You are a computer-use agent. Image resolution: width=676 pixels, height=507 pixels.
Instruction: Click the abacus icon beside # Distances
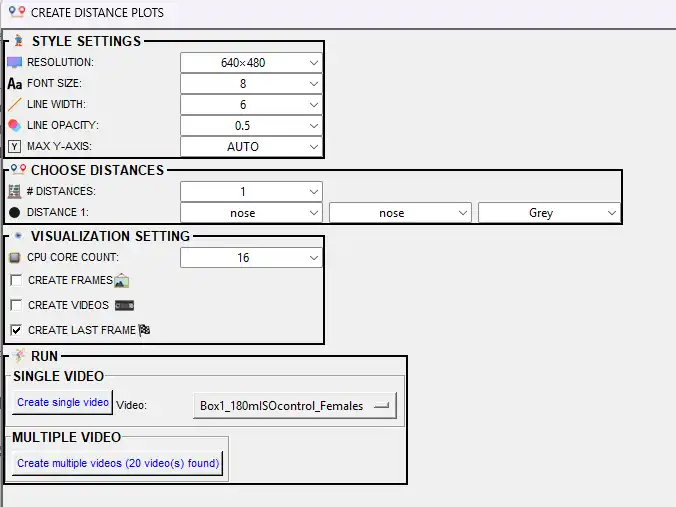pyautogui.click(x=15, y=191)
